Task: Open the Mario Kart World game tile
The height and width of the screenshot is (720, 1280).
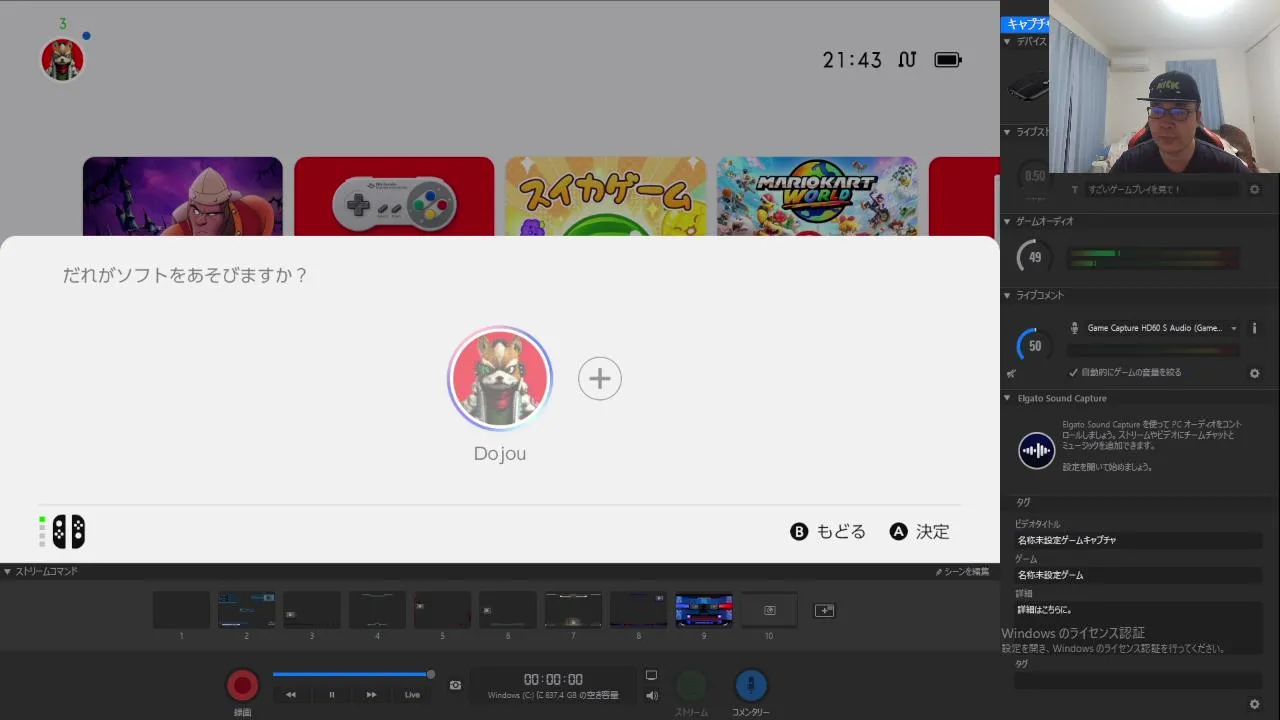Action: (x=817, y=196)
